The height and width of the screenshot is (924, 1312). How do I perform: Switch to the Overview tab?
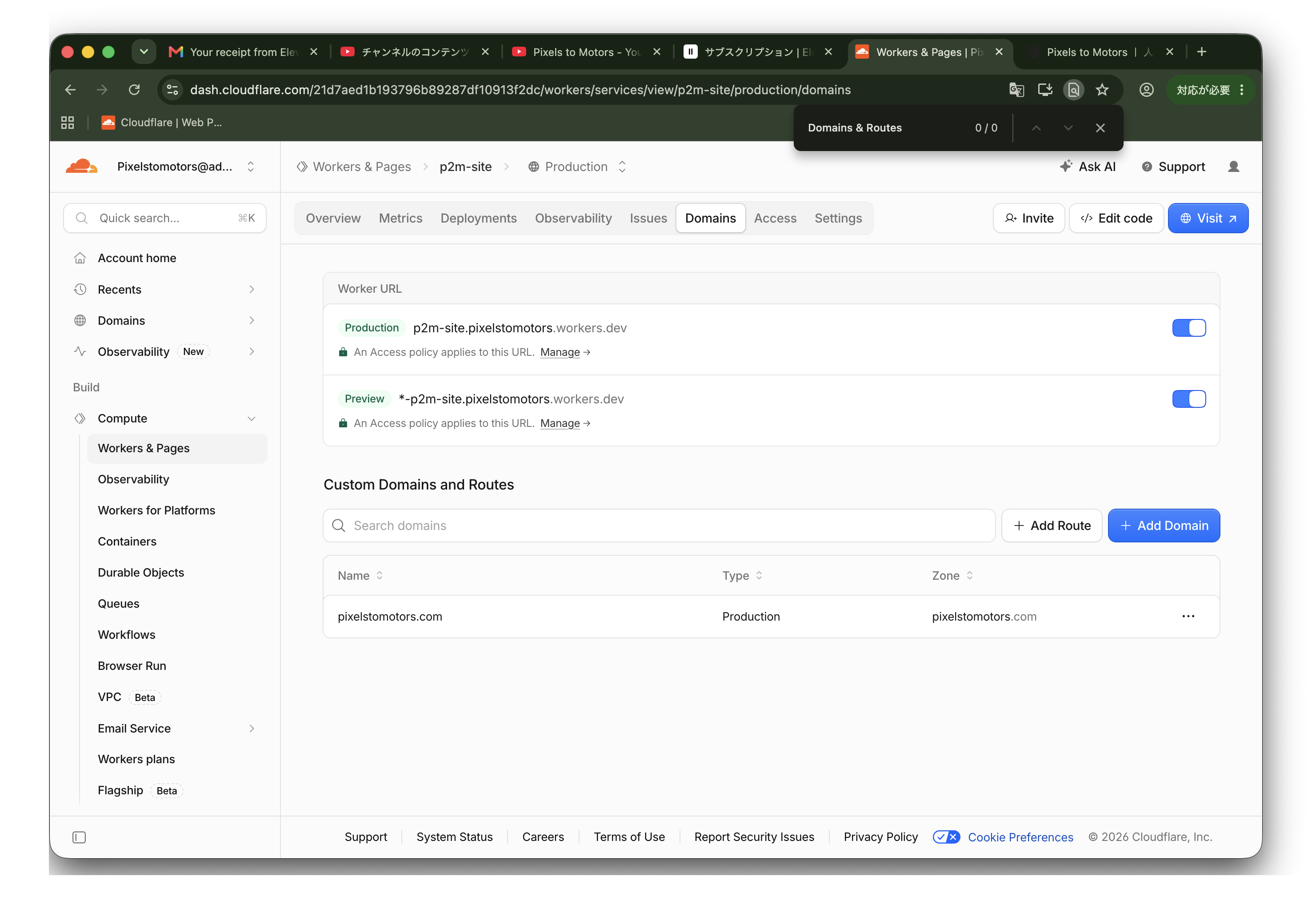pos(333,218)
